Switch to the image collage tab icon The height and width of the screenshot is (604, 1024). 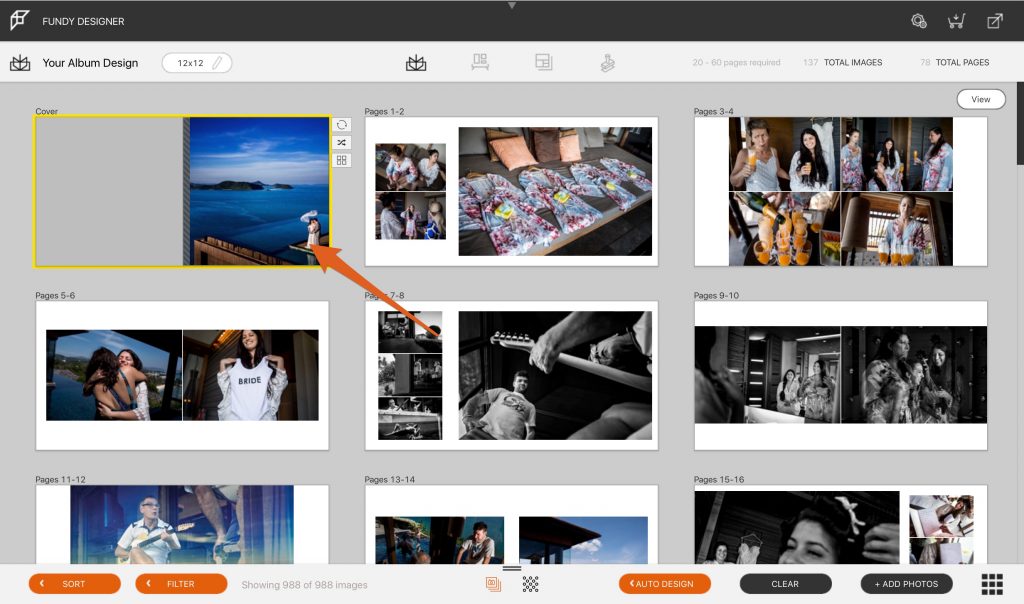point(543,63)
